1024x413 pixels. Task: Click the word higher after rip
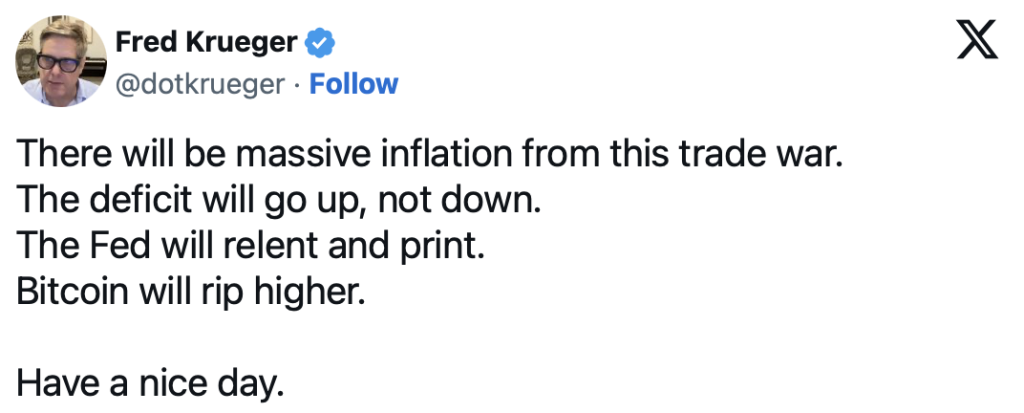pyautogui.click(x=309, y=293)
